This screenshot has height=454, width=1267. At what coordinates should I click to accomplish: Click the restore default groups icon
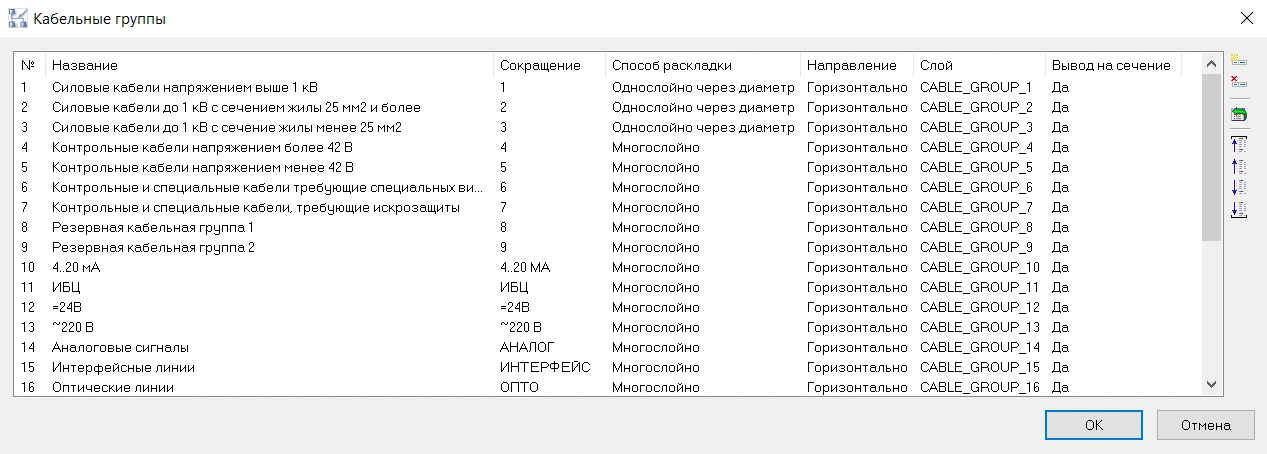1239,114
